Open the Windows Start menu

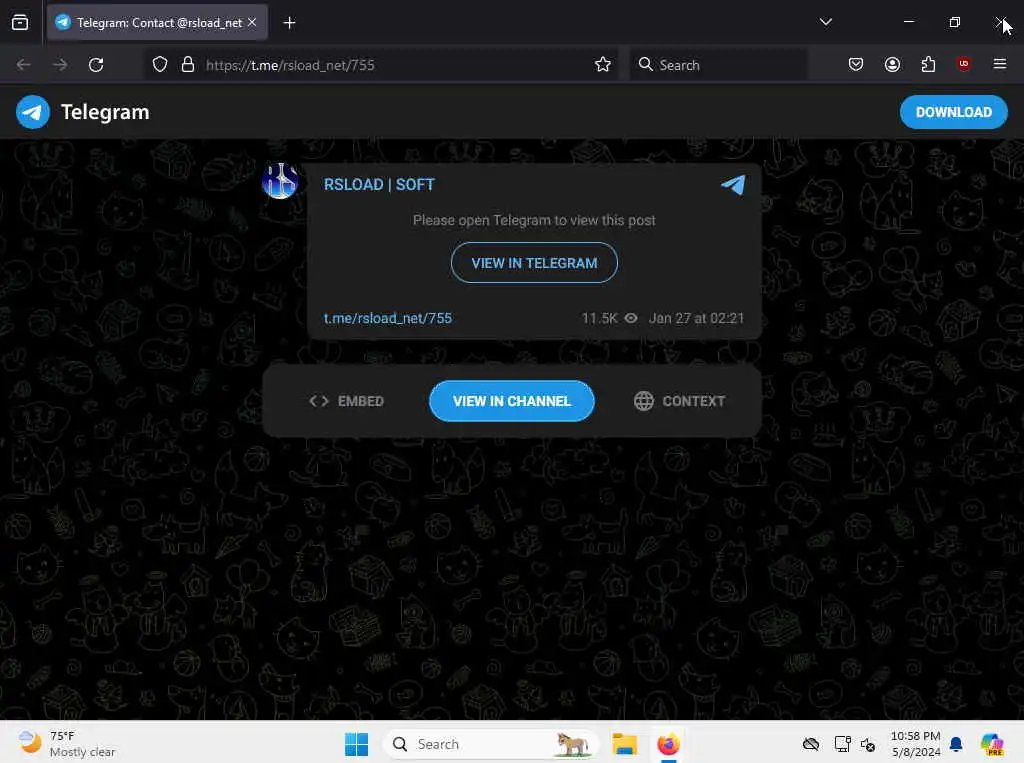[x=357, y=744]
